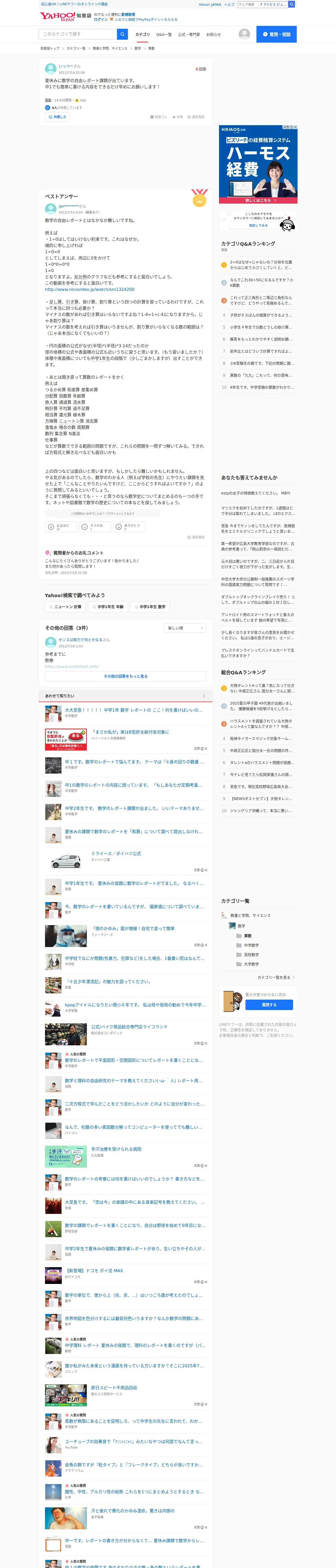Click the 質問・相談 blue button
The height and width of the screenshot is (1568, 336).
click(x=276, y=34)
